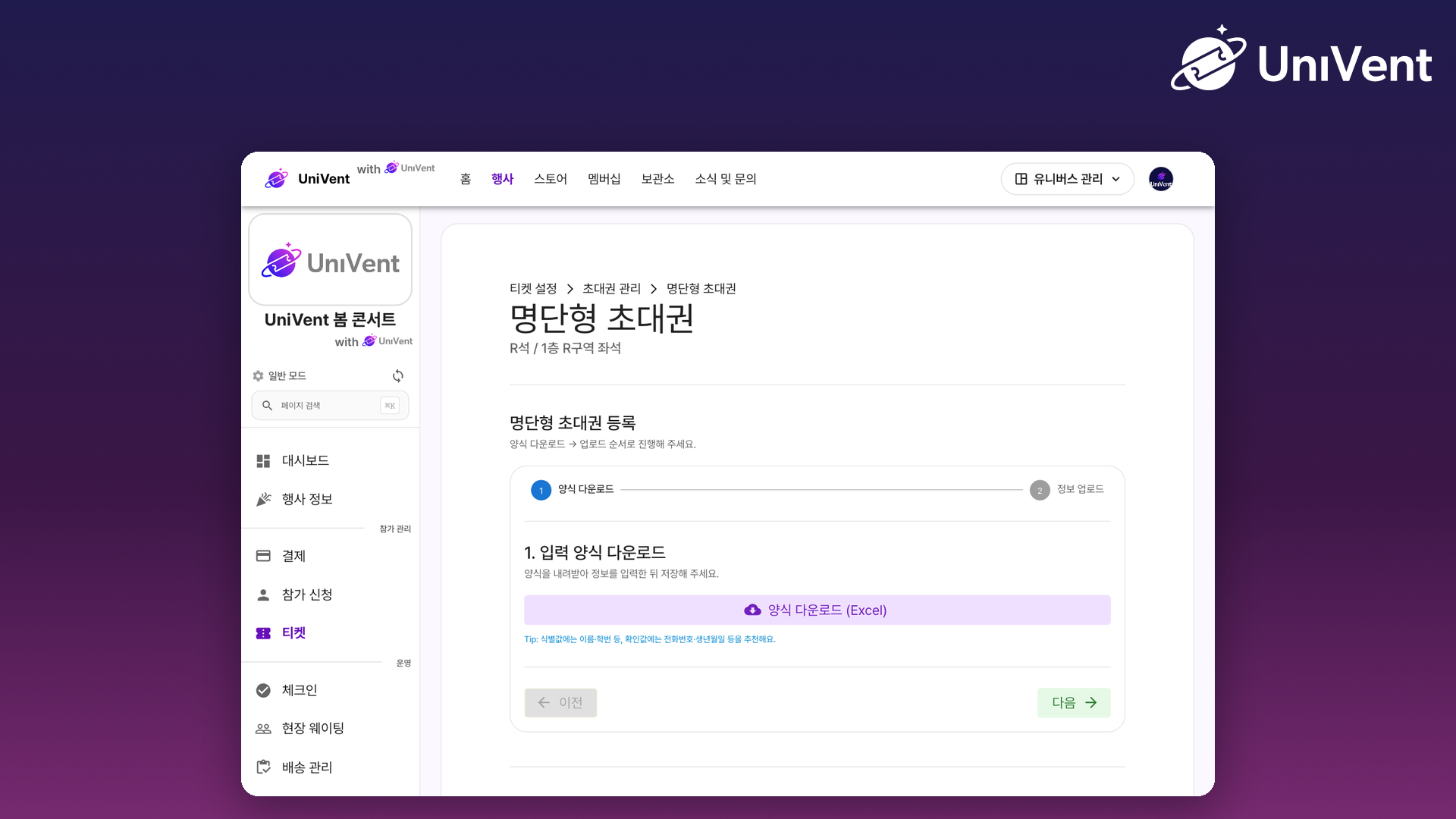Click the 대시보드 grid icon

coord(263,461)
